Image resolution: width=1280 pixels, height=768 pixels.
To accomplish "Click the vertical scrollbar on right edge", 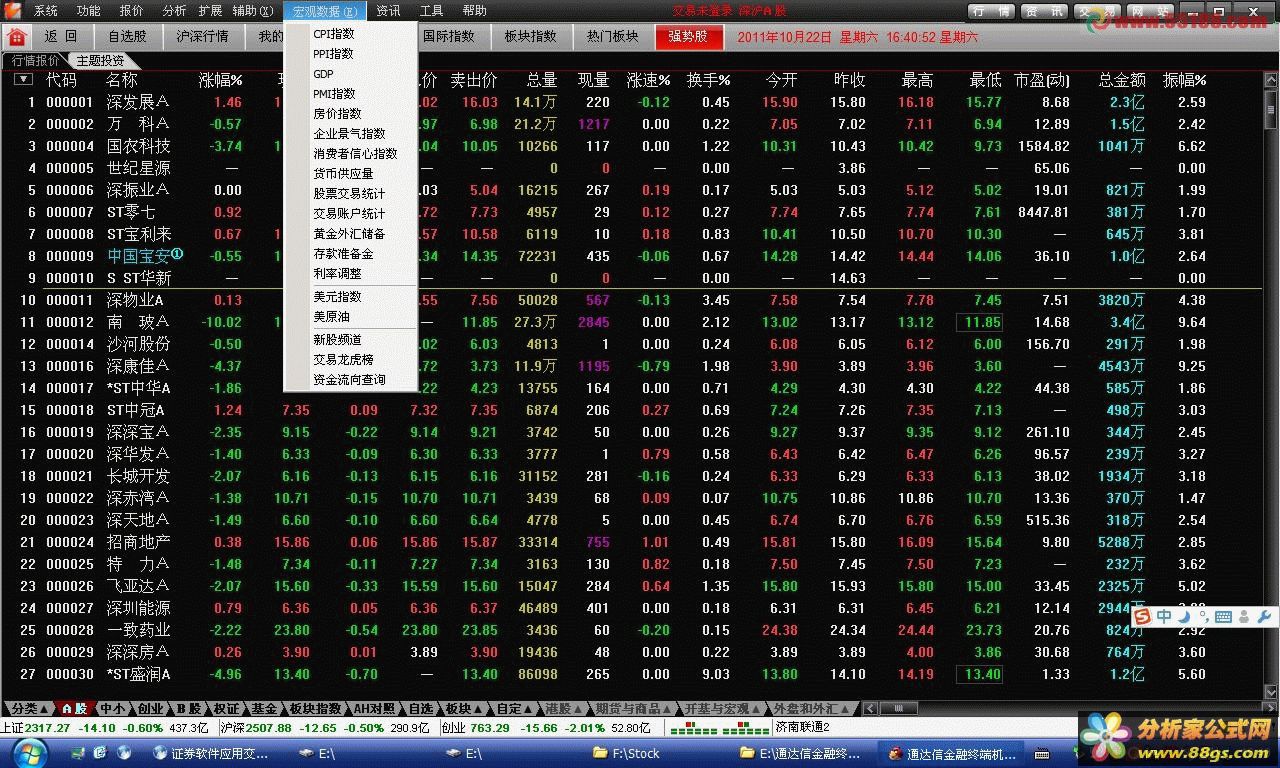I will click(1272, 387).
